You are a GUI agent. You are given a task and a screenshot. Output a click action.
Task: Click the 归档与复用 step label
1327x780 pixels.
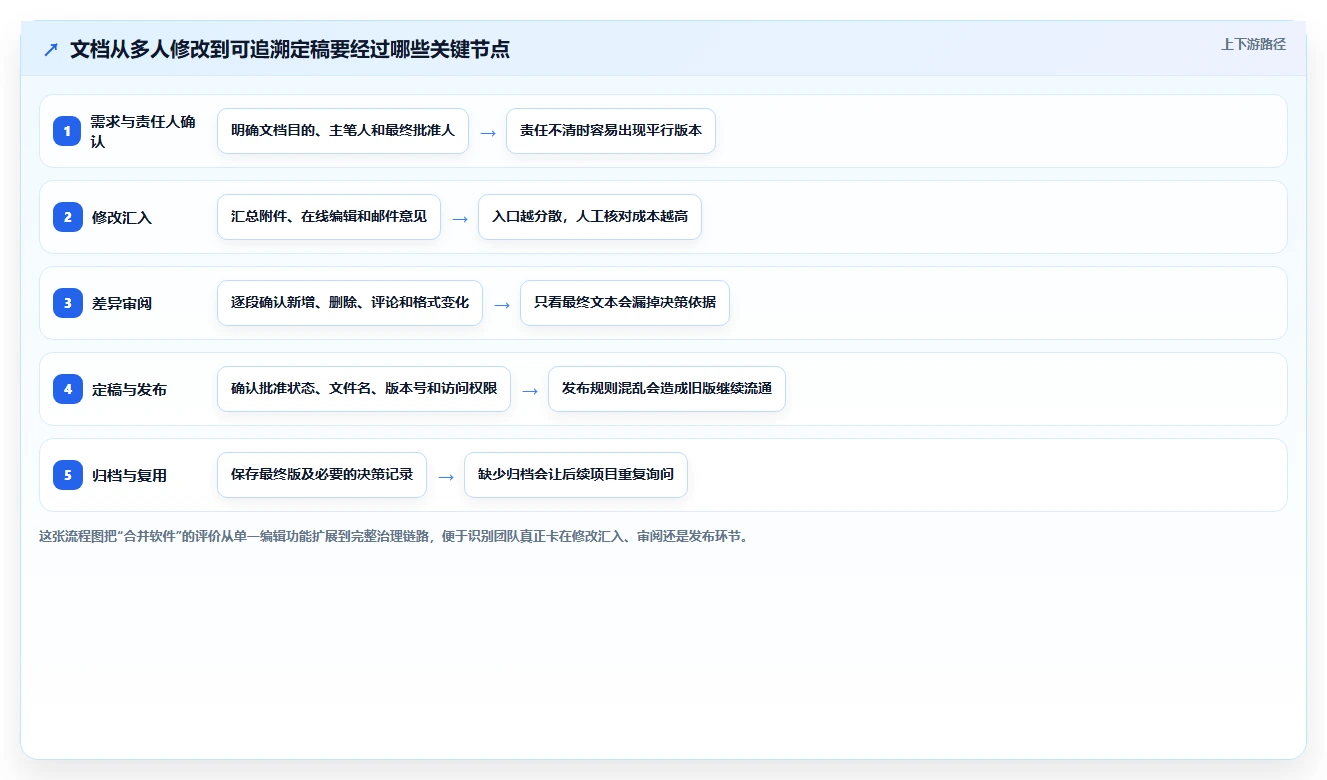click(x=129, y=475)
